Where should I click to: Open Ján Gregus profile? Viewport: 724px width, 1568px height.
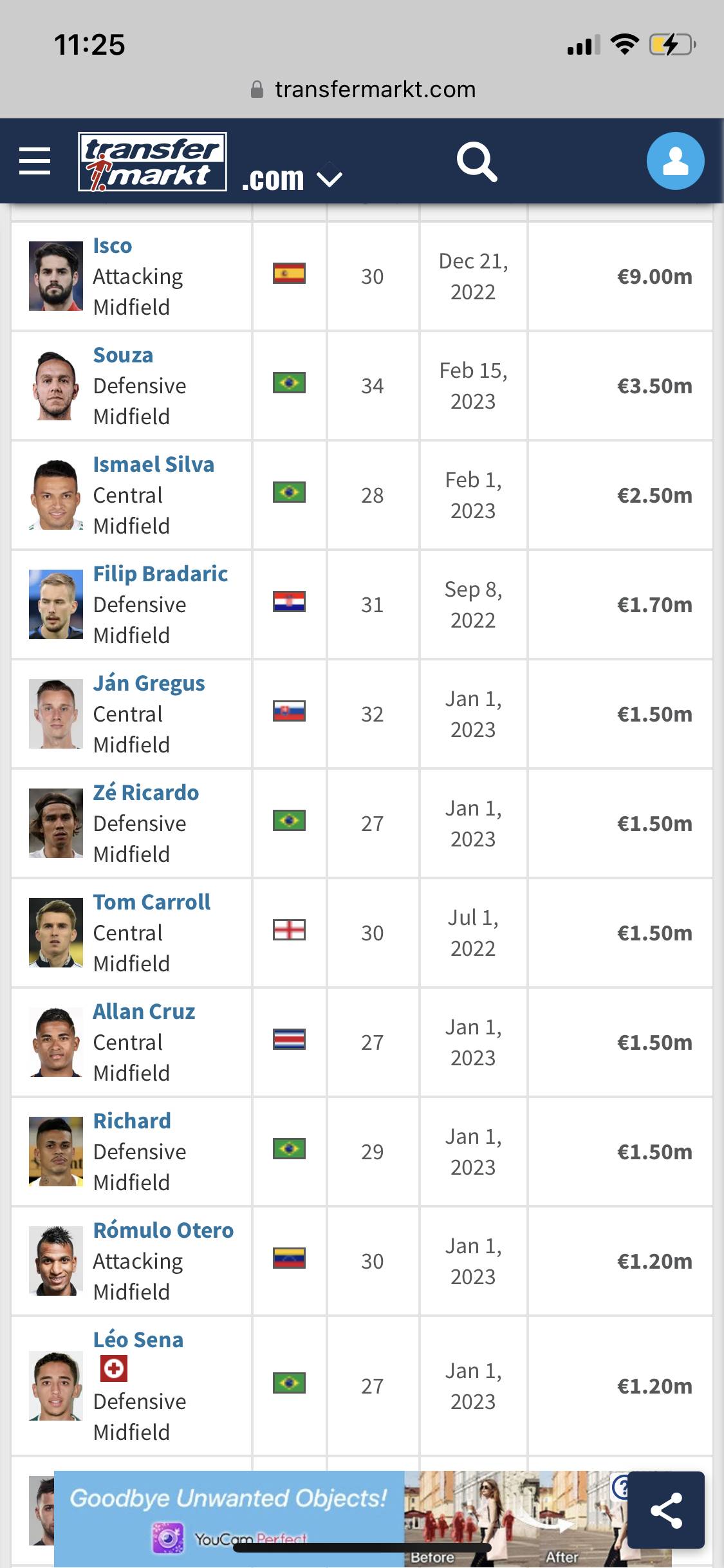[149, 683]
